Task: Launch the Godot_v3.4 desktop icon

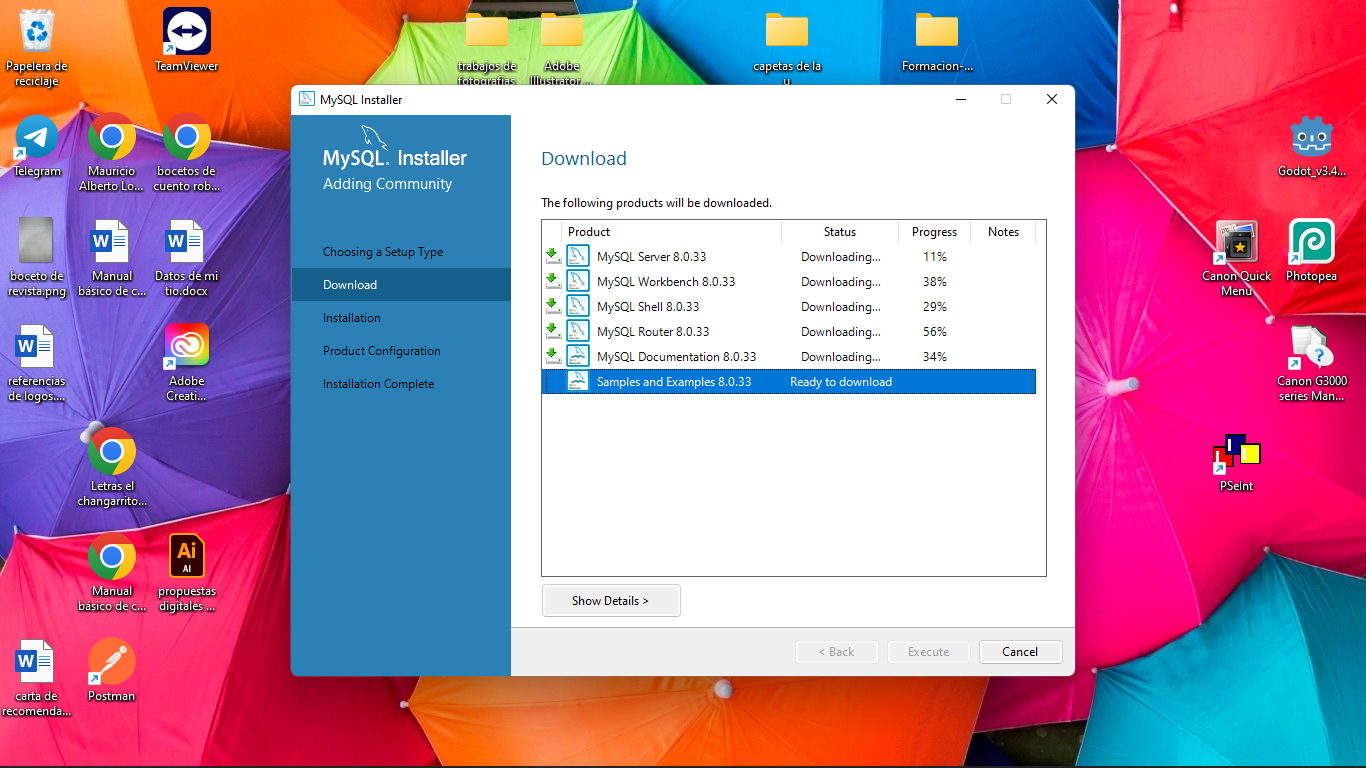Action: pyautogui.click(x=1312, y=145)
